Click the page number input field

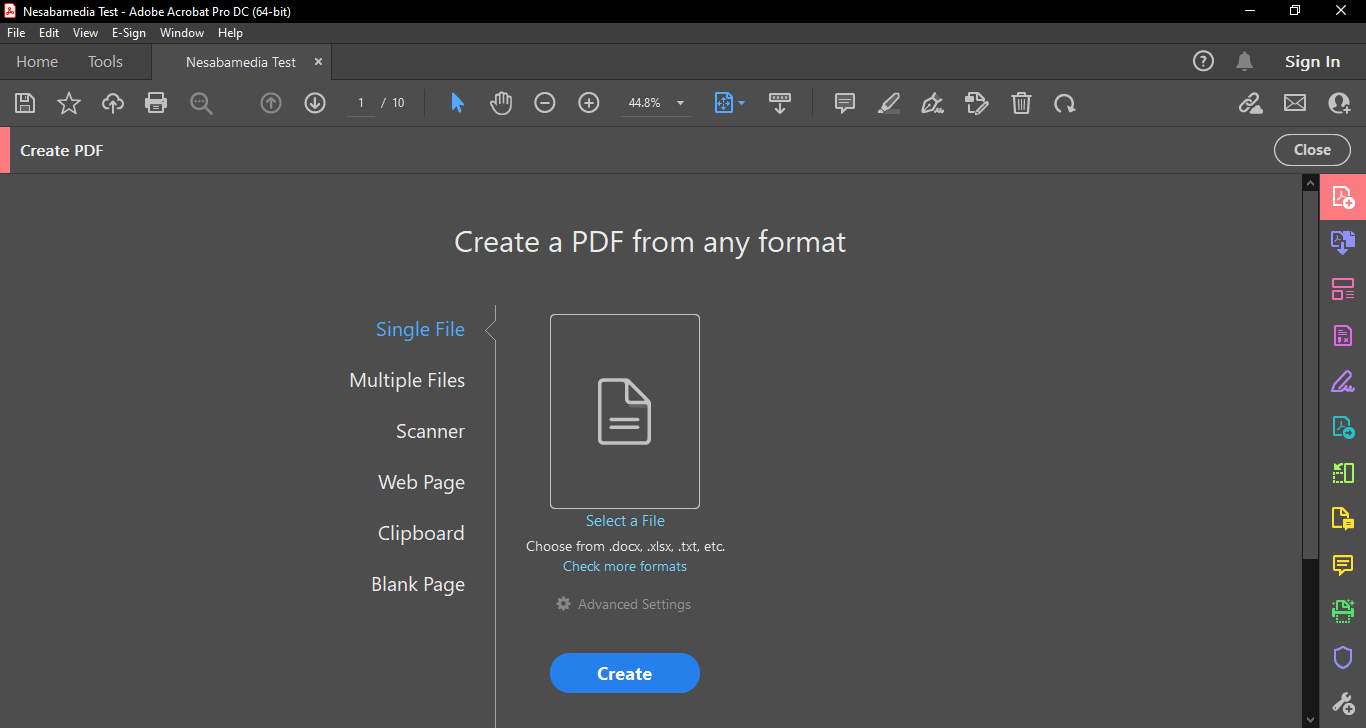coord(361,103)
